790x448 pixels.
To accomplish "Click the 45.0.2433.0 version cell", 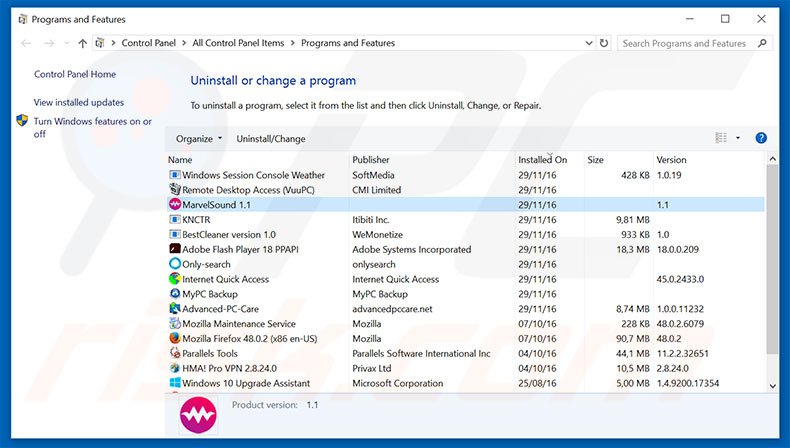I will [680, 279].
